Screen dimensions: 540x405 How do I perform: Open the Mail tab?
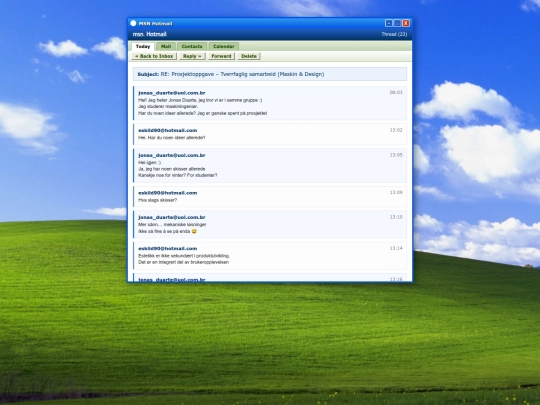(166, 46)
